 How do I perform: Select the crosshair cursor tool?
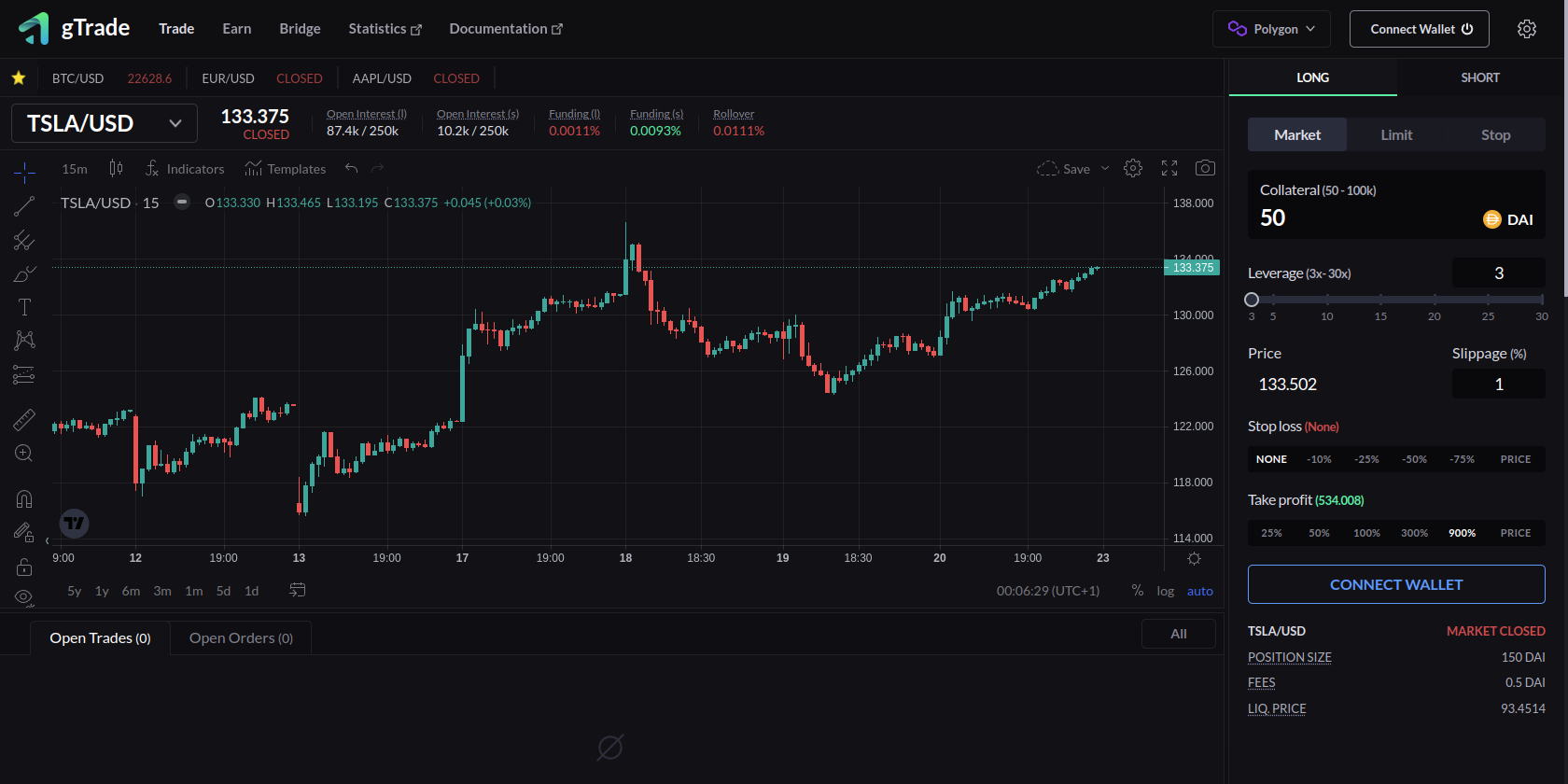click(24, 172)
